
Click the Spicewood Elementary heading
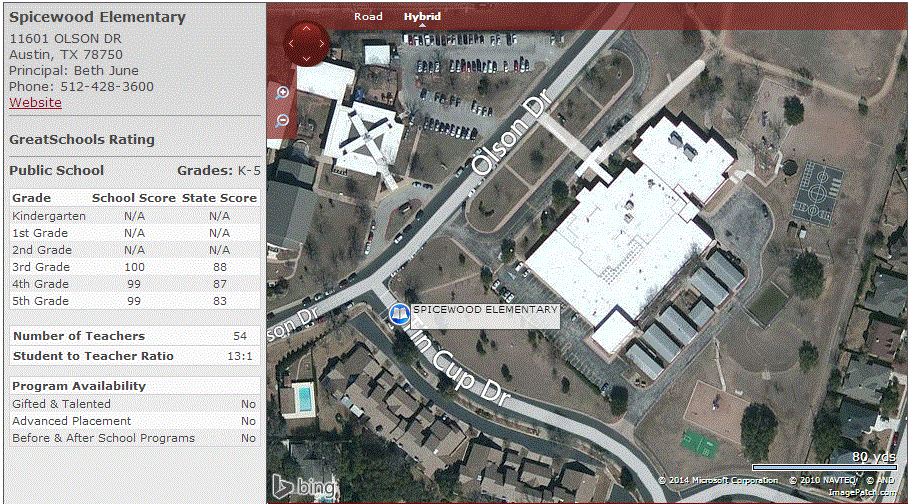coord(98,17)
